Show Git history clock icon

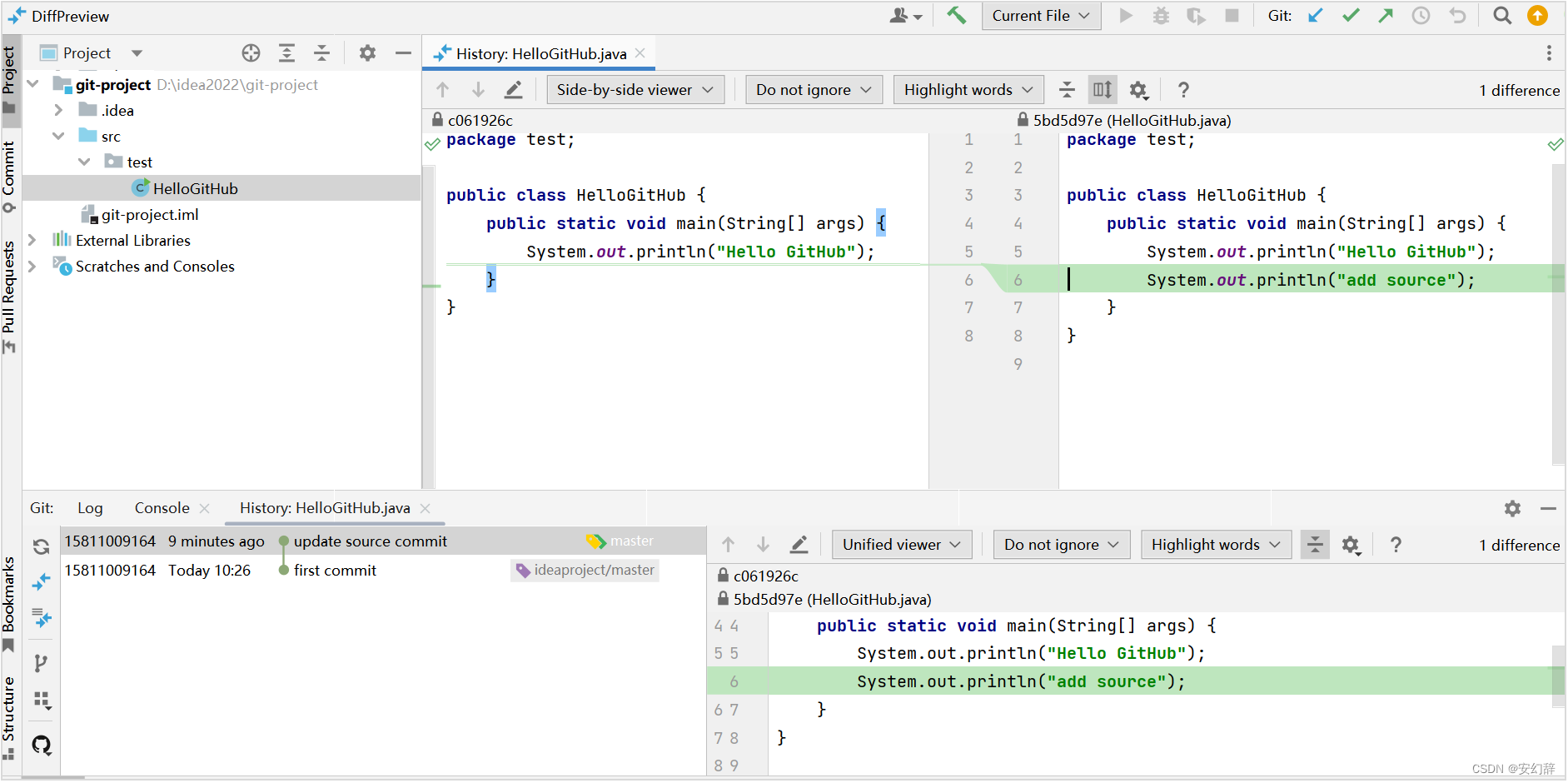click(x=1421, y=16)
